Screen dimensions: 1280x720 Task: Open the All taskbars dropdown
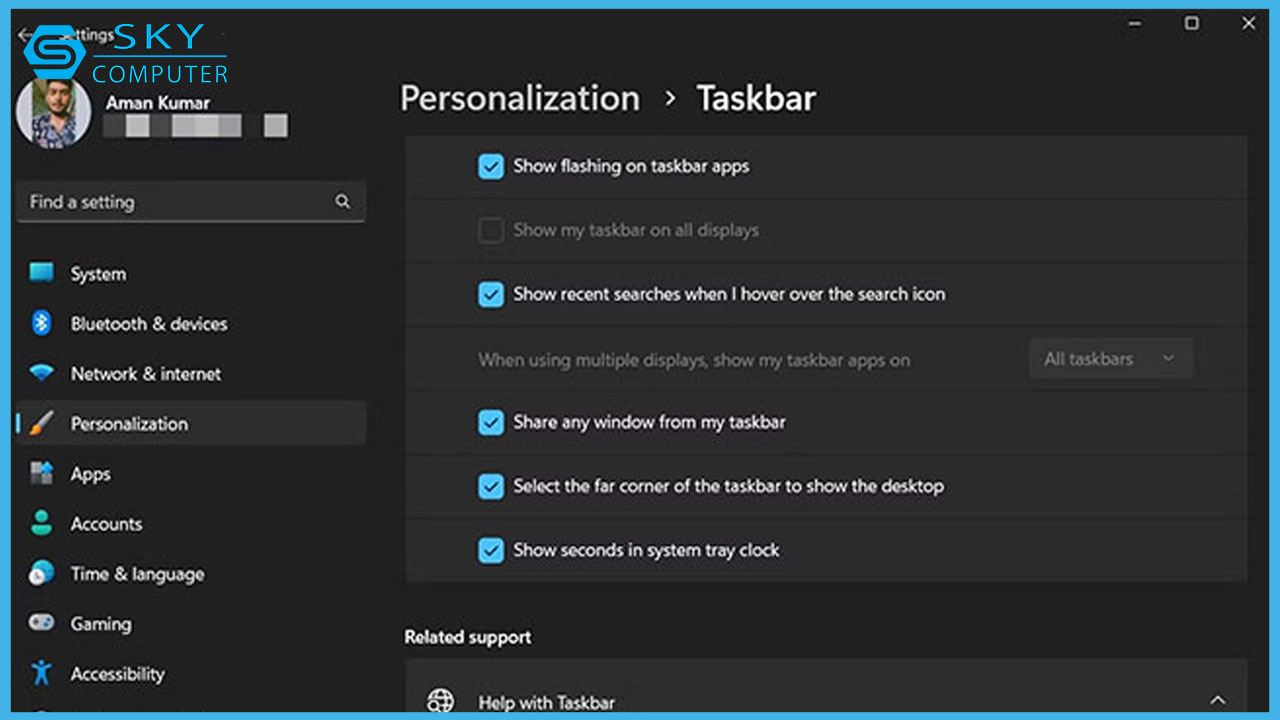point(1110,359)
